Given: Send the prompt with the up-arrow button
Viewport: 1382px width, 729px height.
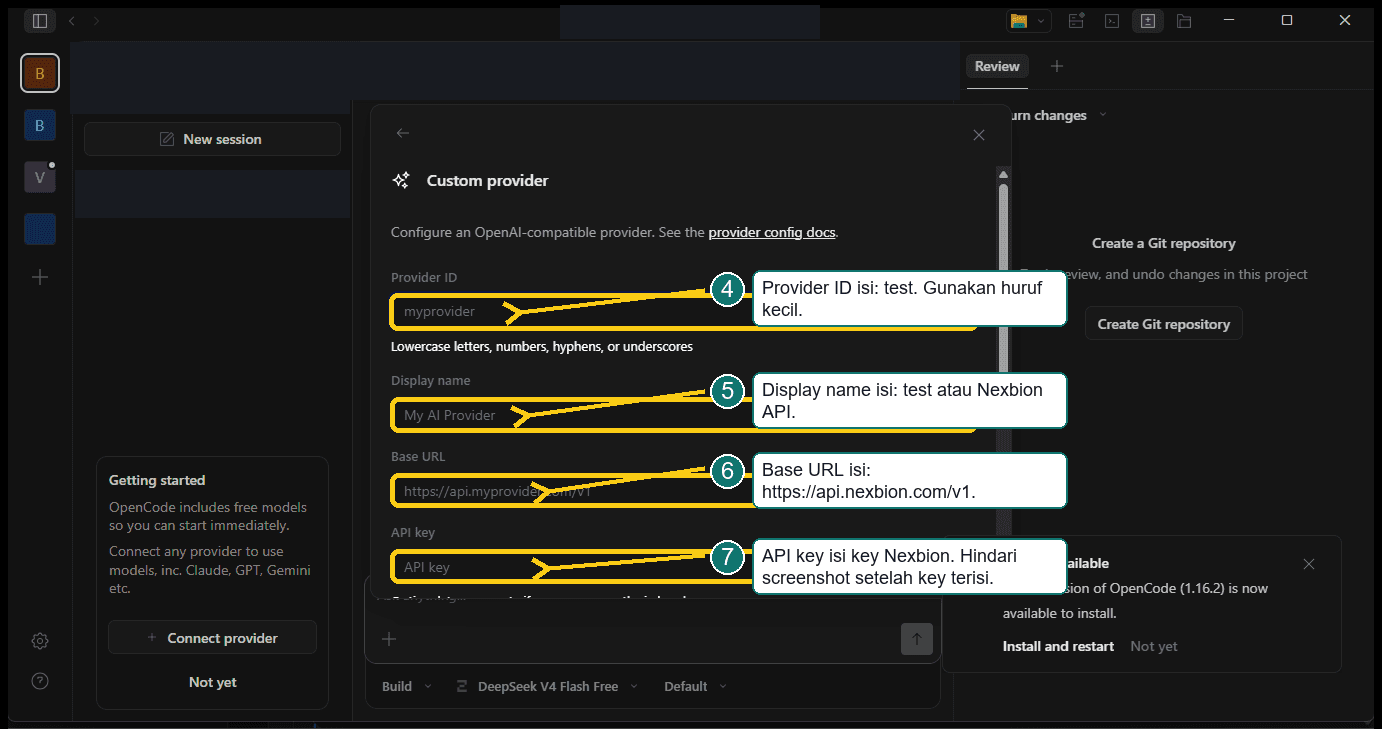Looking at the screenshot, I should click(917, 638).
